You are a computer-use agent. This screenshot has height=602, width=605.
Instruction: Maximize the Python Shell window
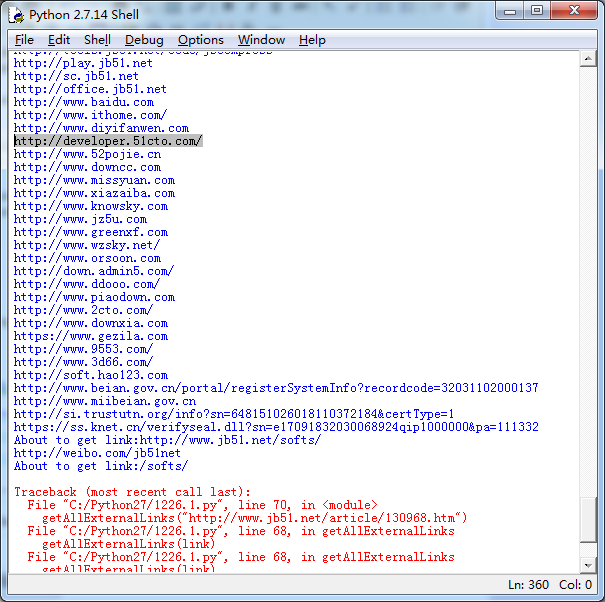coord(537,11)
